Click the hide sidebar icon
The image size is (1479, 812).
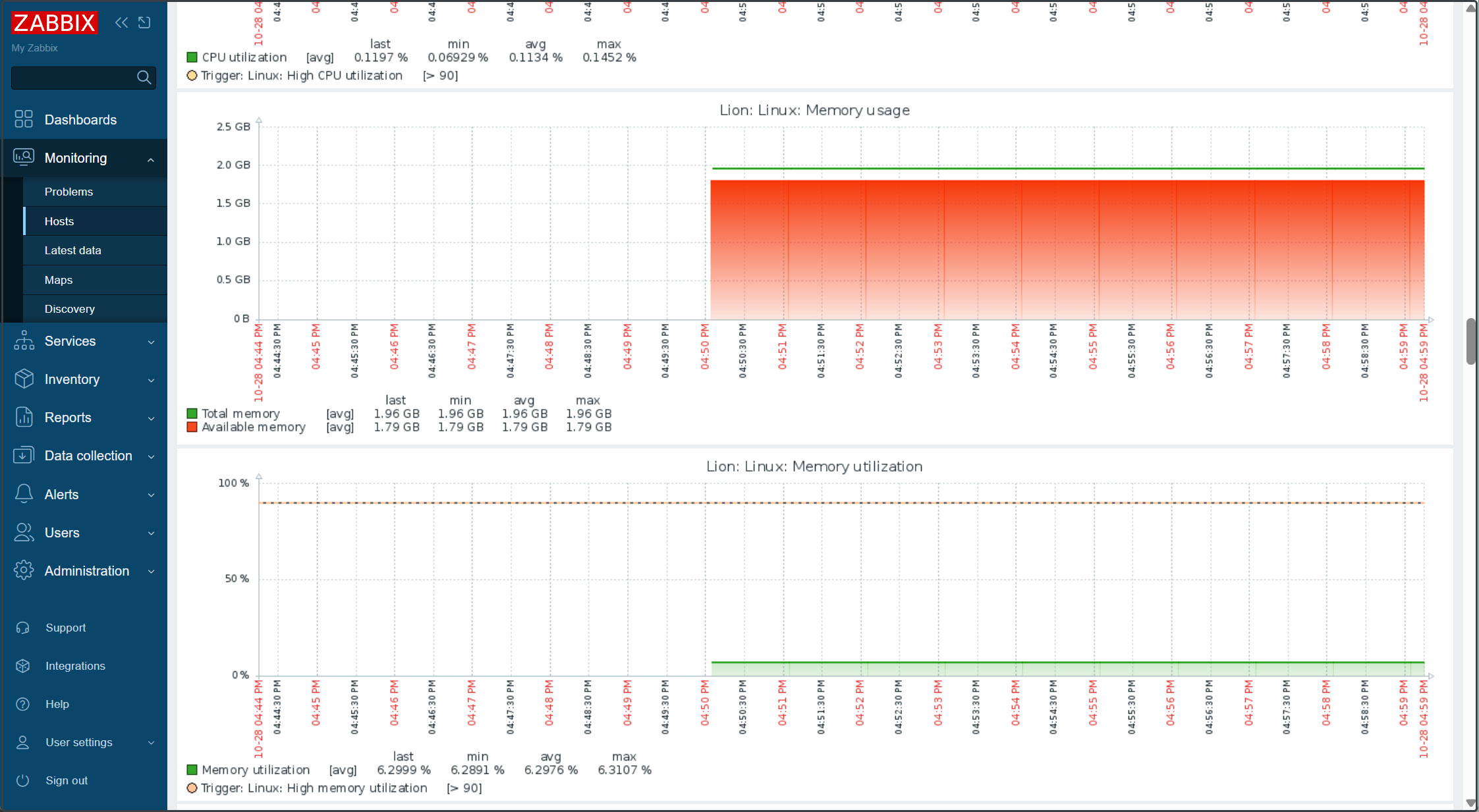(x=144, y=23)
